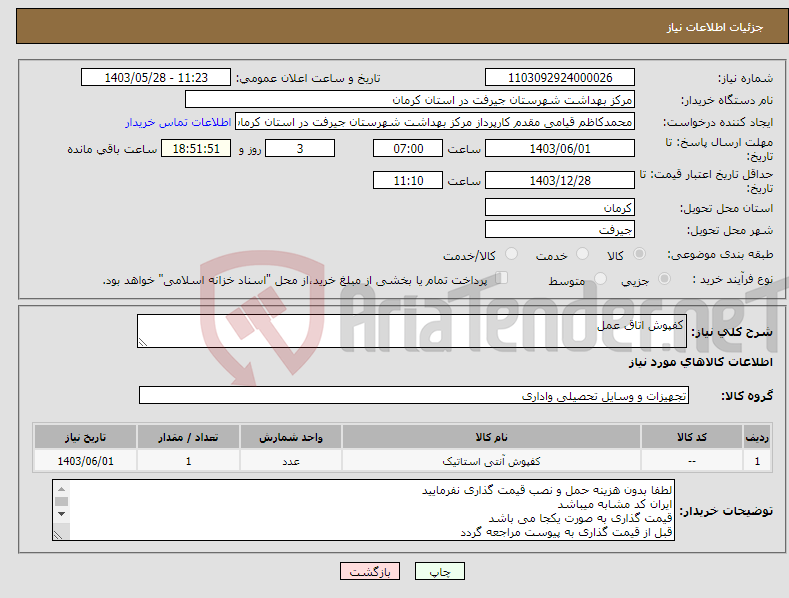Click the نام کالا column header
The width and height of the screenshot is (789, 598).
[x=491, y=437]
